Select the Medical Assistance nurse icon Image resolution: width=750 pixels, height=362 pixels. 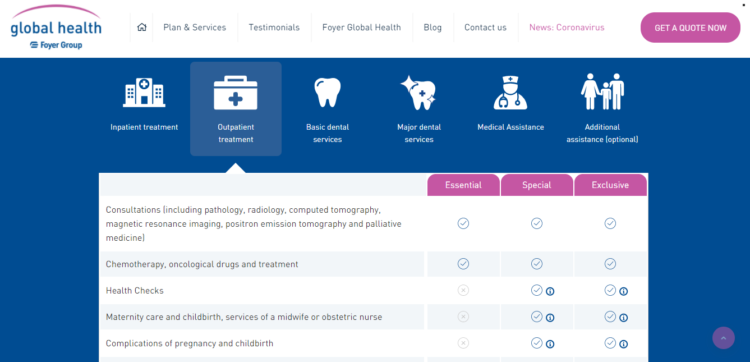(x=510, y=93)
